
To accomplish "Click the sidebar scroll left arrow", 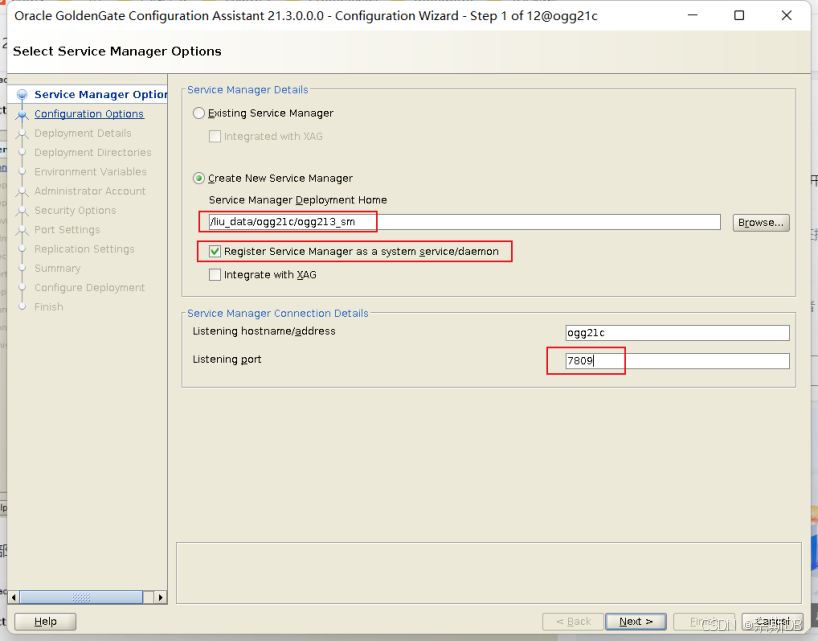I will click(x=14, y=597).
